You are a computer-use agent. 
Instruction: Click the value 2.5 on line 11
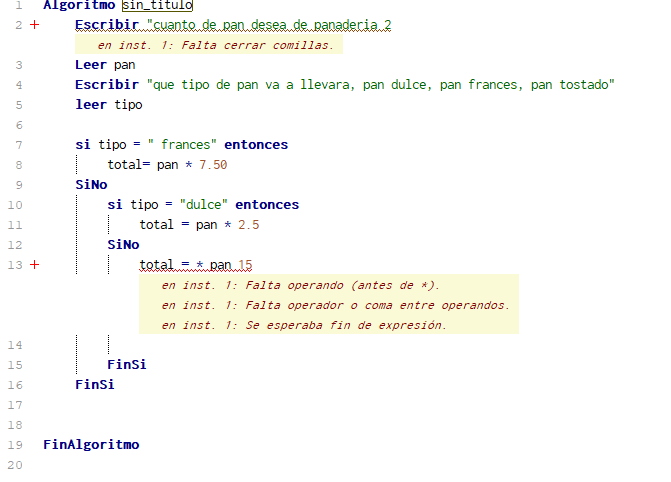[x=249, y=225]
